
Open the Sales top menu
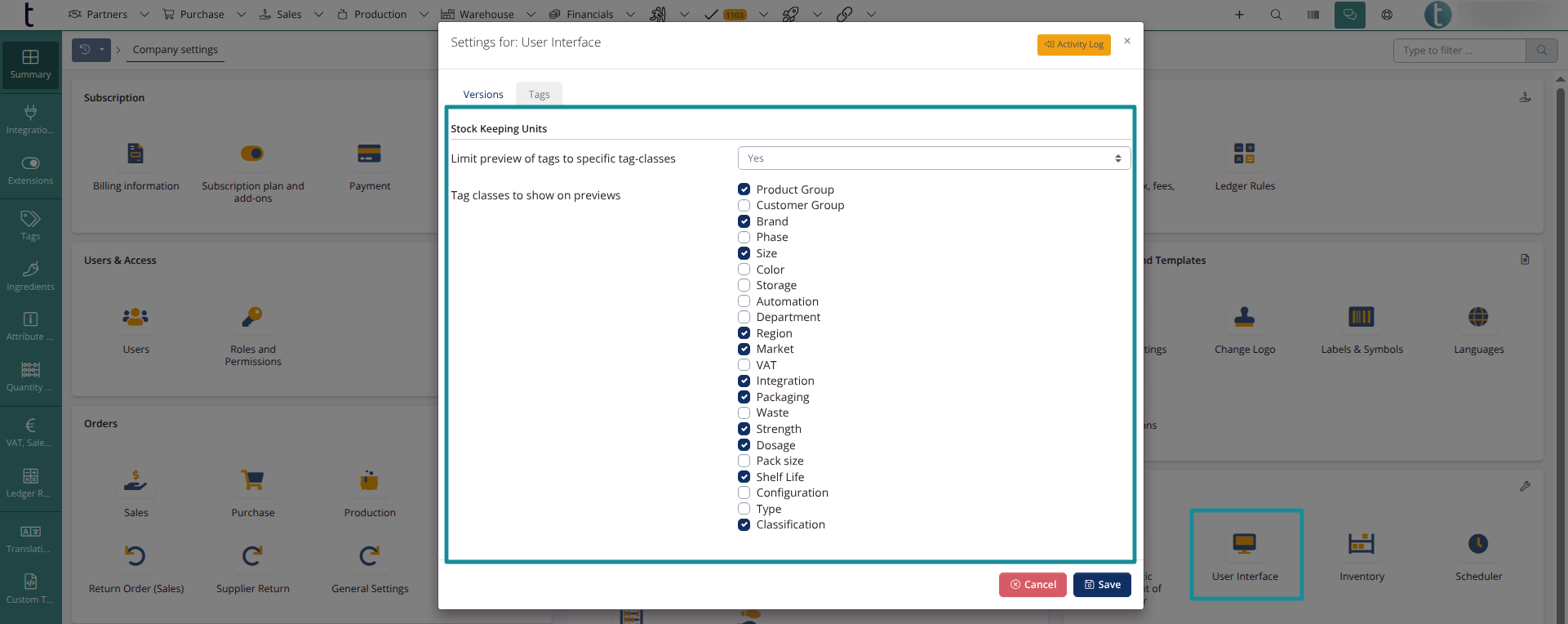pos(280,15)
